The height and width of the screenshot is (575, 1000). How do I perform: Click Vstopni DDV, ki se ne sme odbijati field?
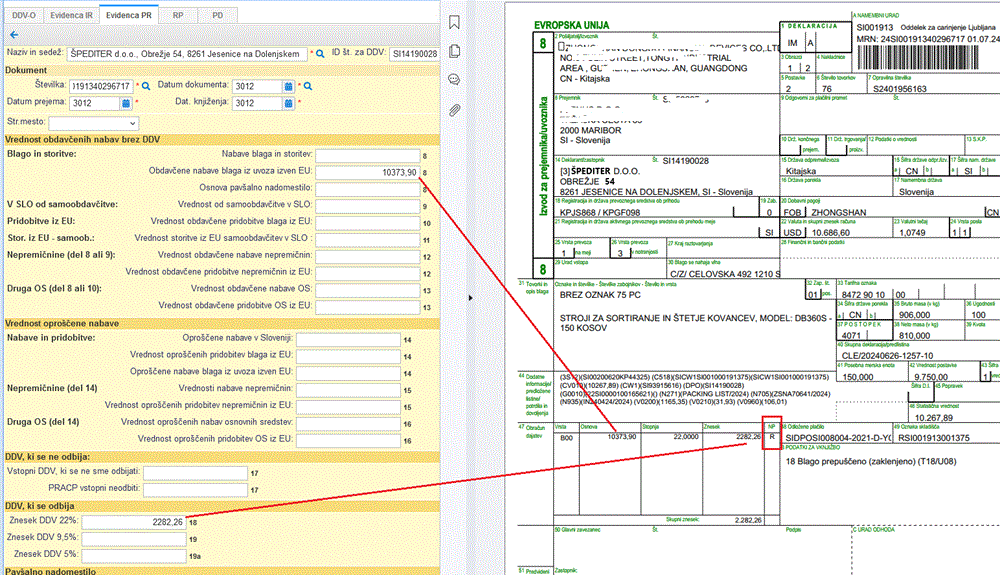(195, 473)
